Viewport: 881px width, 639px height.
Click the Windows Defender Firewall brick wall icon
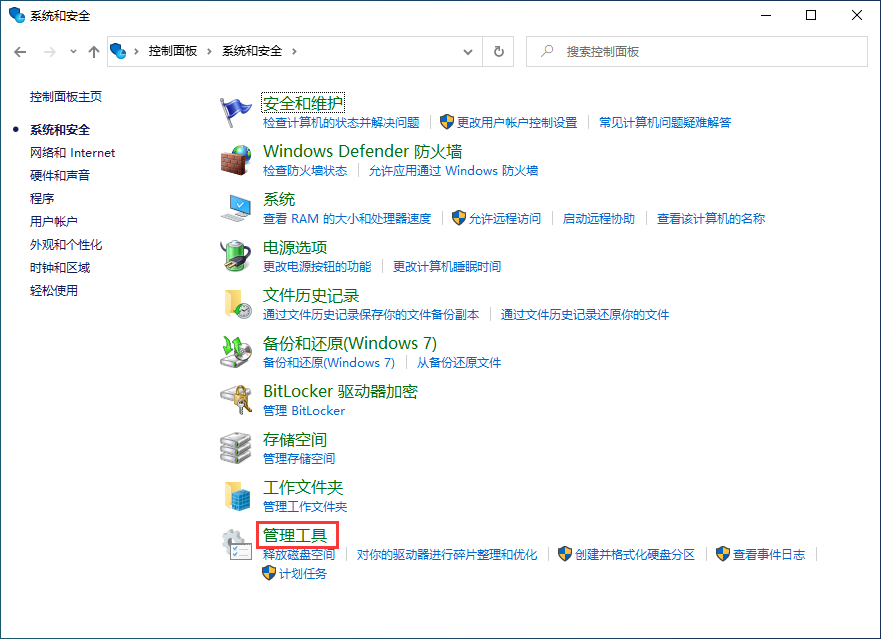[x=236, y=159]
